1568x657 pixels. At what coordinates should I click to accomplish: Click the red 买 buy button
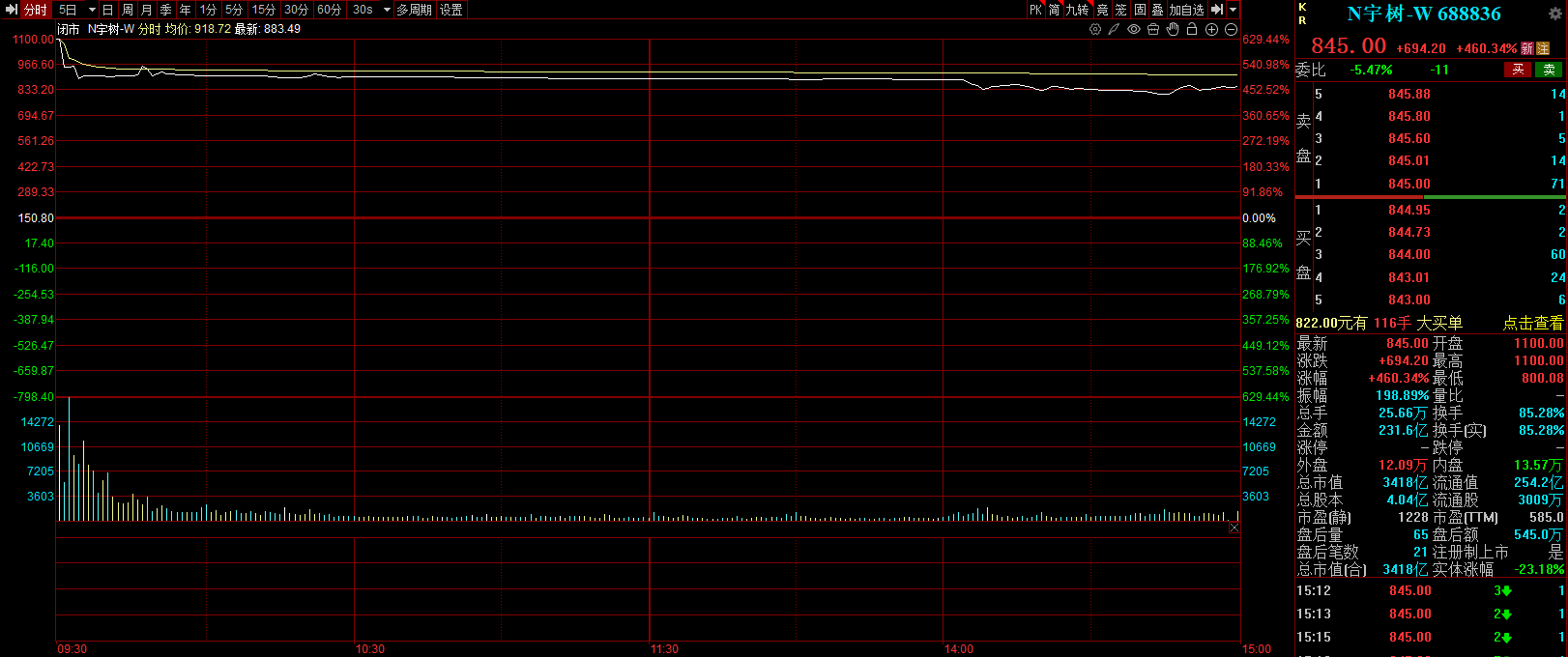(x=1518, y=70)
